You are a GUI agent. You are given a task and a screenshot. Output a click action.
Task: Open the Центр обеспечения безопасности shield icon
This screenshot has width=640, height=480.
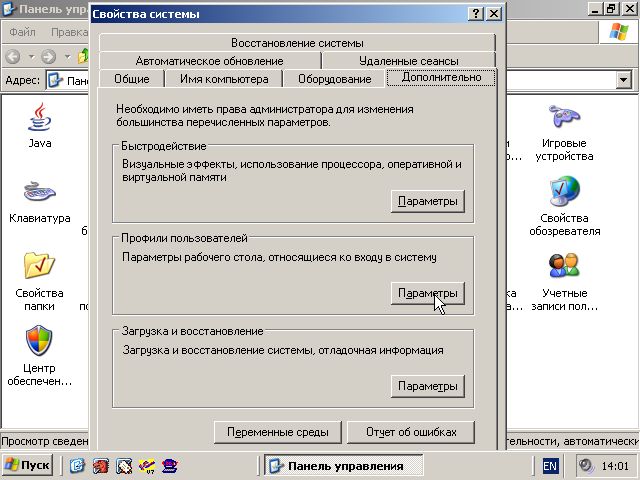tap(39, 340)
